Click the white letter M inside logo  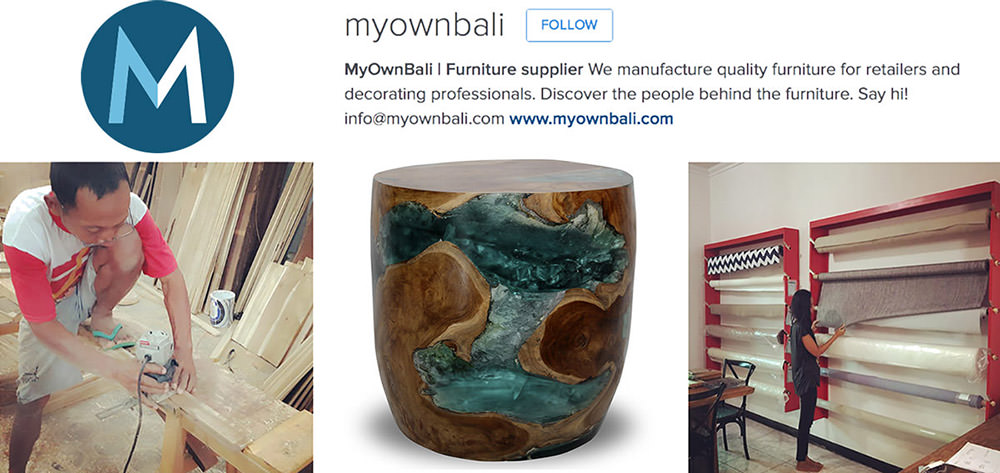click(158, 75)
